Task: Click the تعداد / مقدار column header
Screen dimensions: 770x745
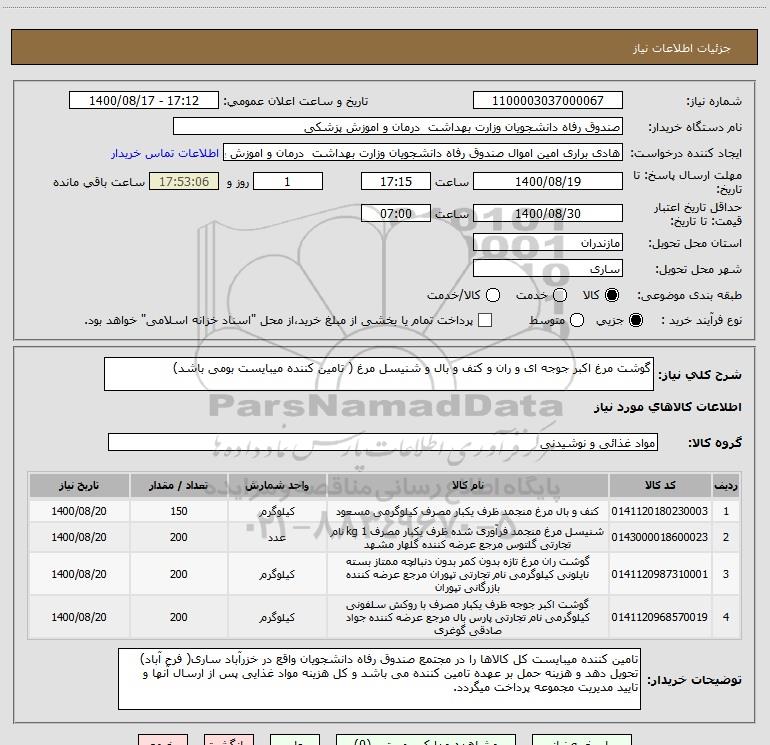Action: pyautogui.click(x=179, y=485)
